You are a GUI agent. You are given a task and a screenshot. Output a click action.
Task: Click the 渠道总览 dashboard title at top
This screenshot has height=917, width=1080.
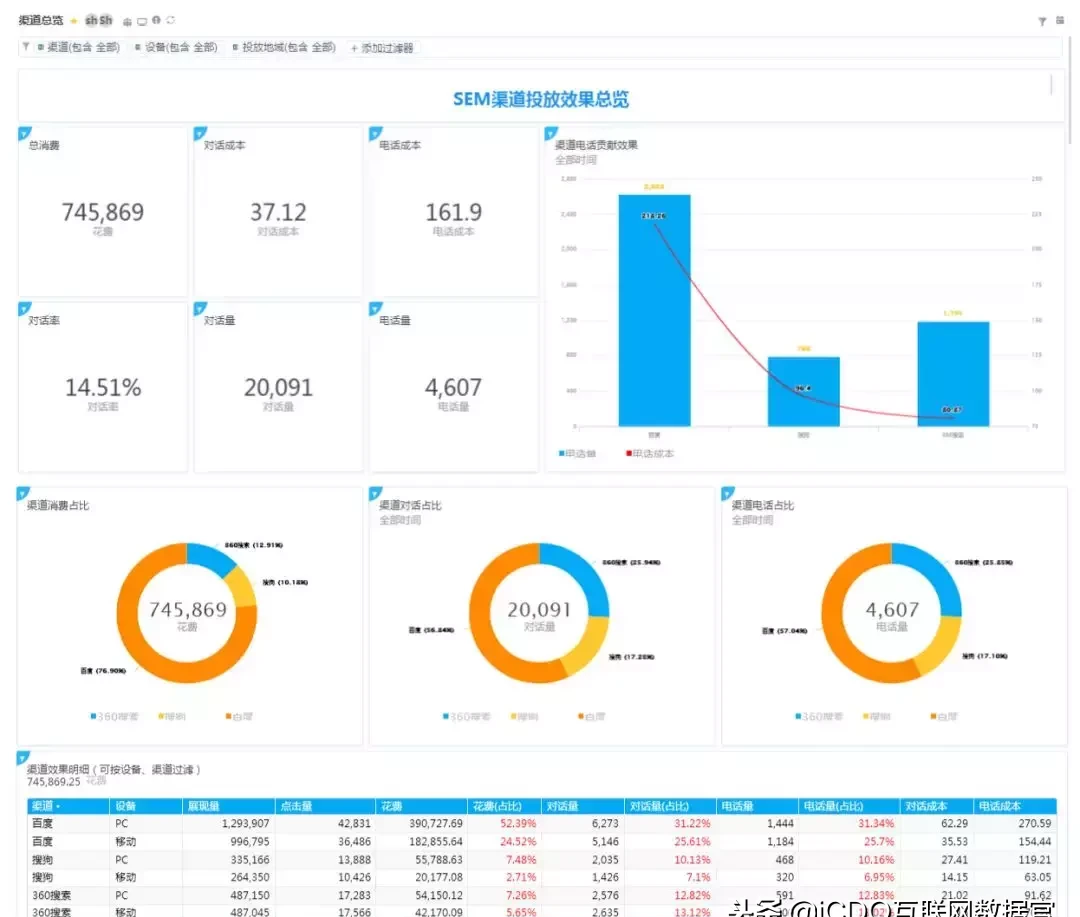click(41, 21)
